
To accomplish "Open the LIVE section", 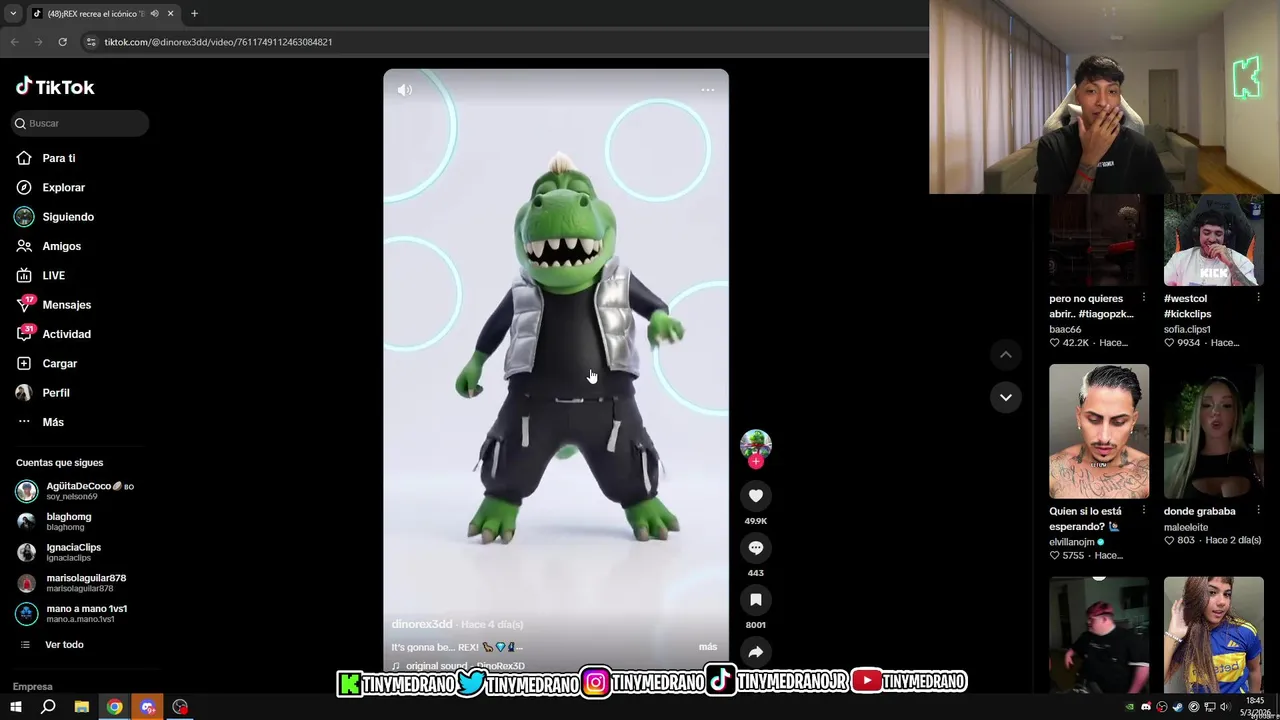I will pyautogui.click(x=41, y=275).
